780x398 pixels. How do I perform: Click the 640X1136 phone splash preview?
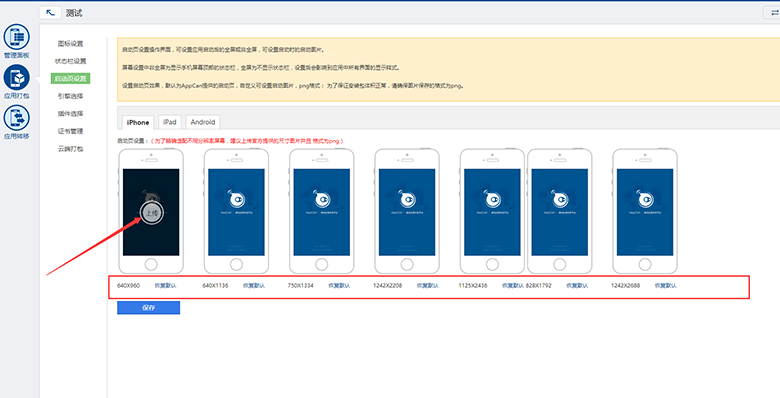click(236, 212)
